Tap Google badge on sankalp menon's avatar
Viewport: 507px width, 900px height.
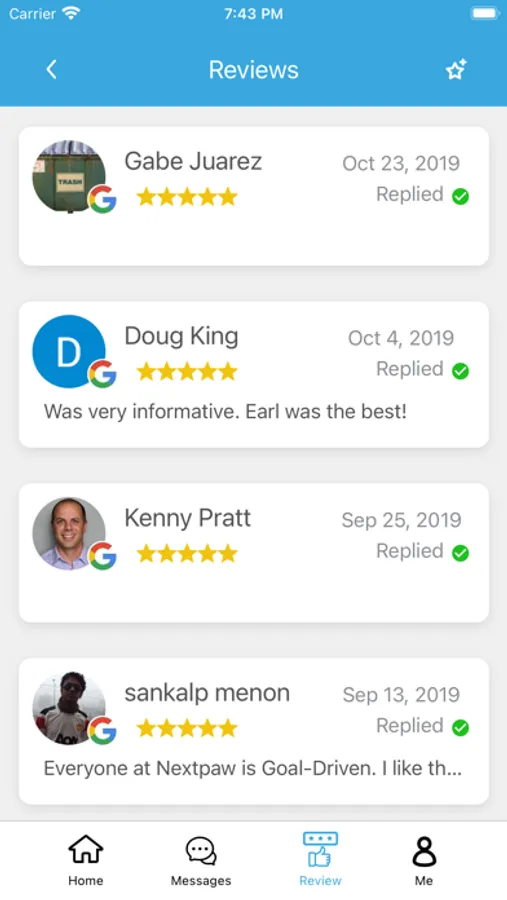click(102, 731)
